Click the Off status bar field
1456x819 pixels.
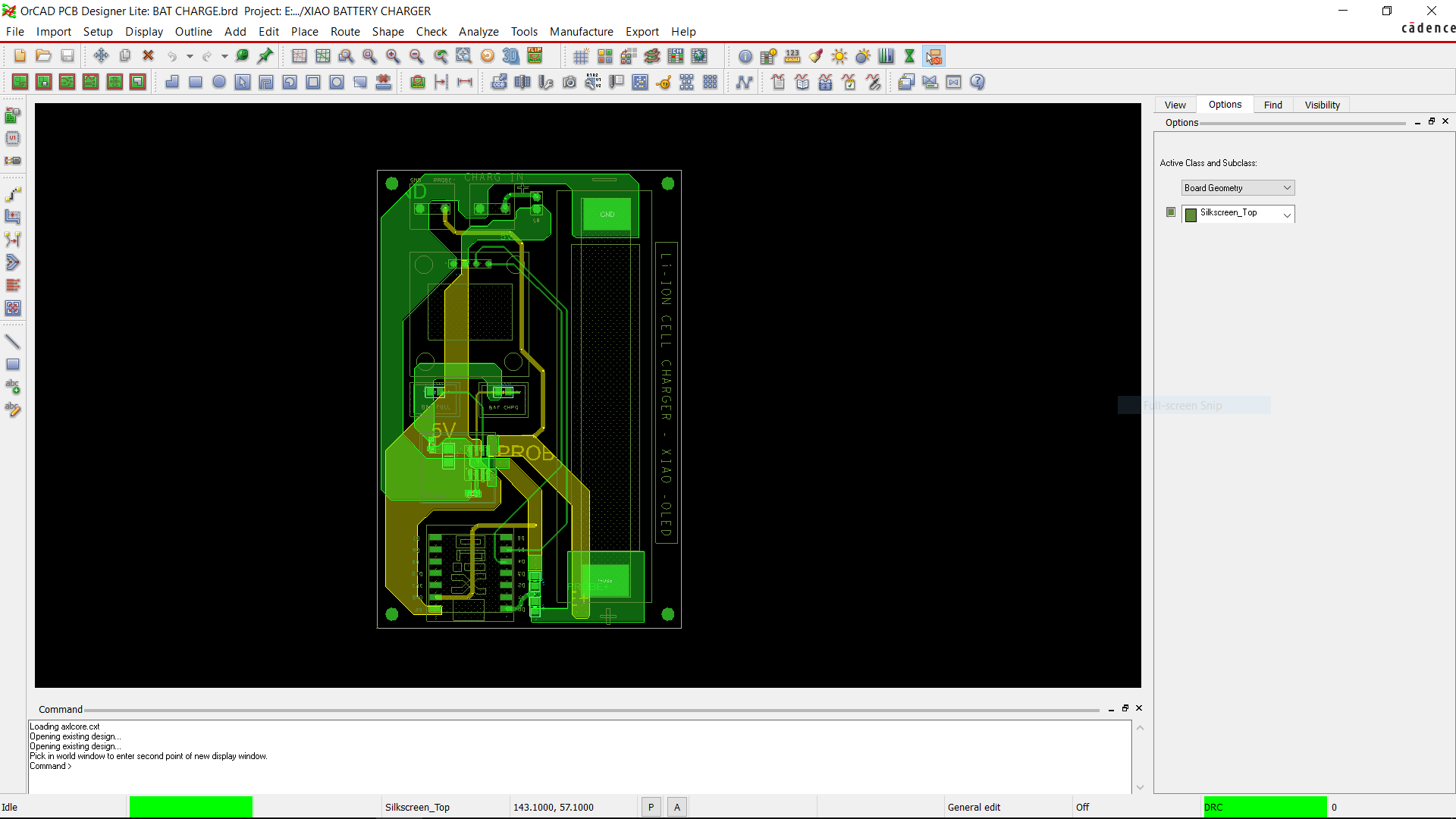coord(1137,807)
